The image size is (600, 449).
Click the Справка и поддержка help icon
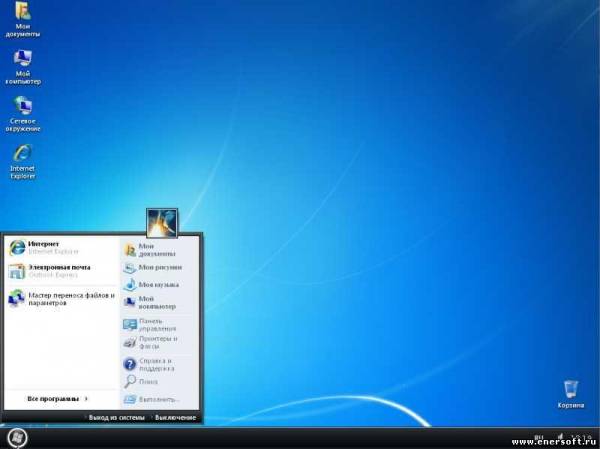[130, 364]
